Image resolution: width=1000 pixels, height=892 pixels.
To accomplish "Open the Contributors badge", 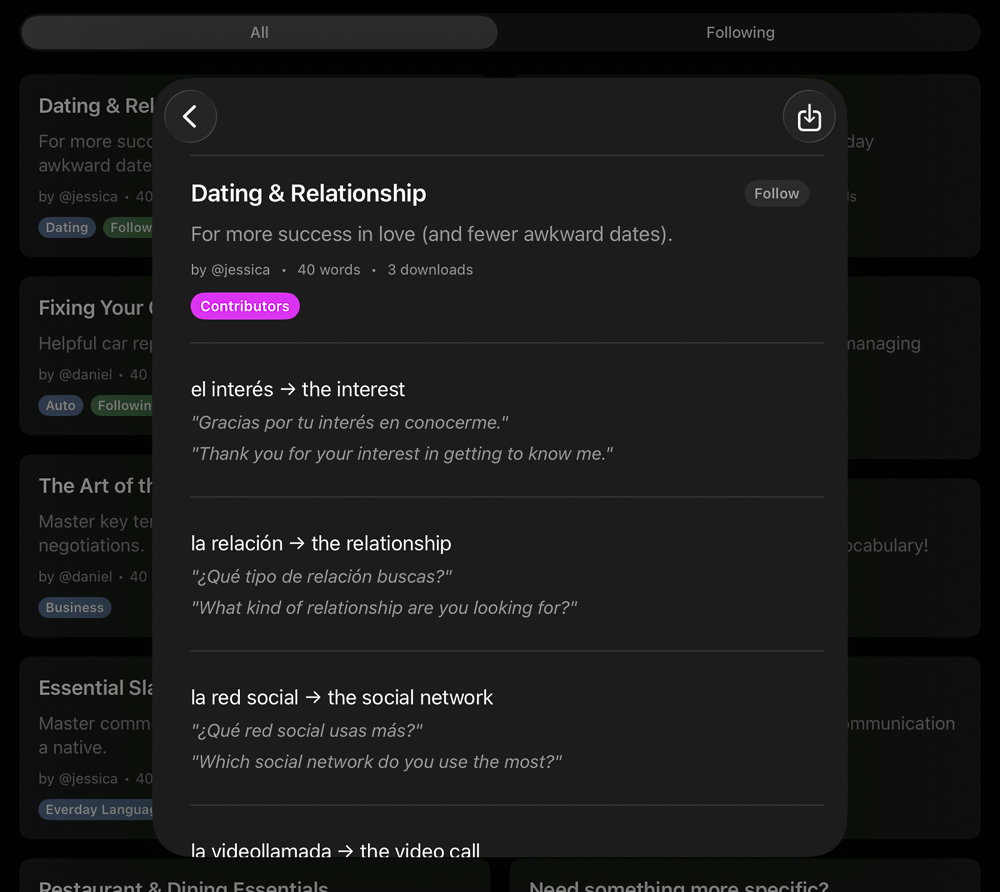I will pos(245,305).
